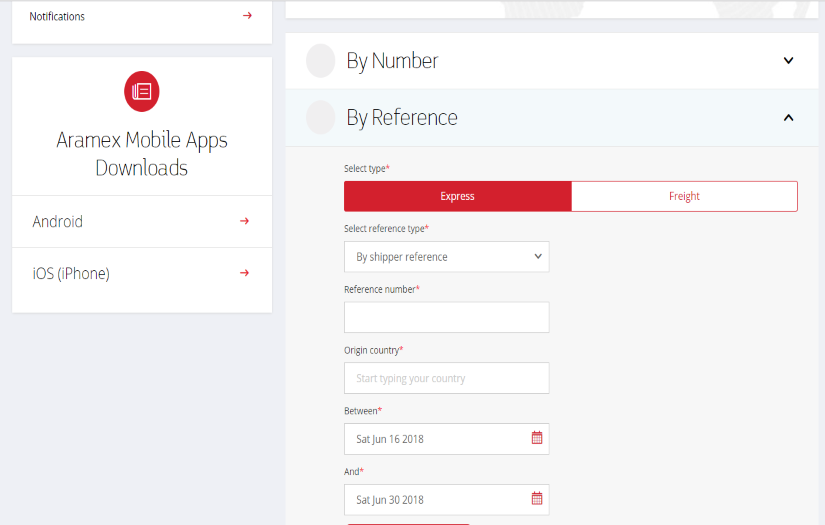Click the By Number heading

coord(392,61)
